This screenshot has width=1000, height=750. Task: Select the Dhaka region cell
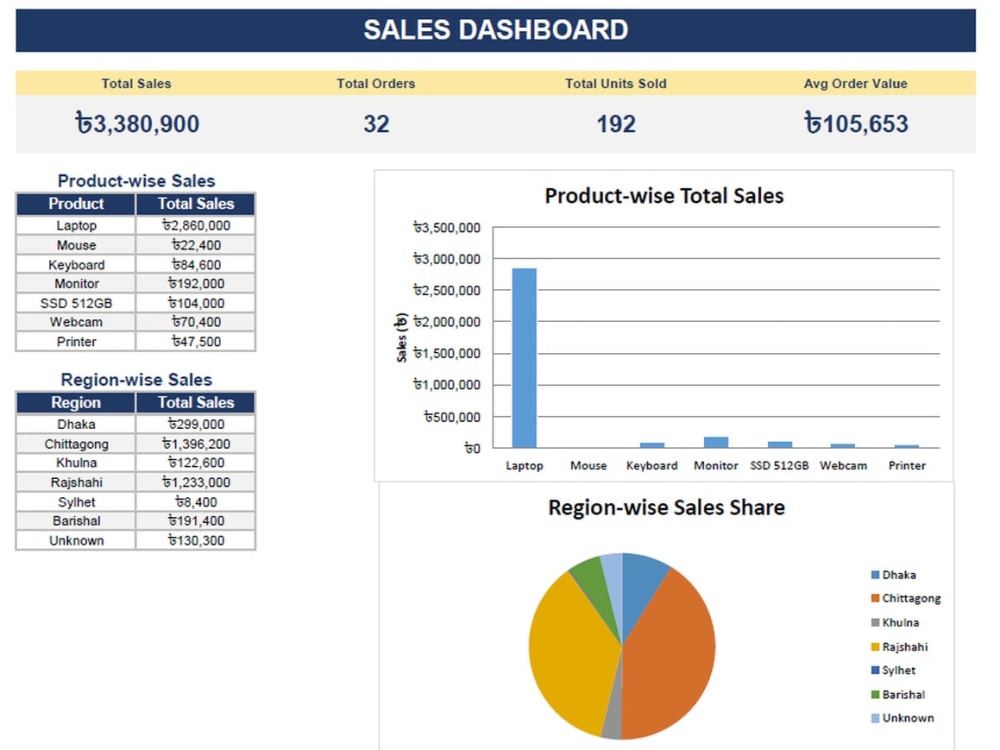(x=76, y=424)
